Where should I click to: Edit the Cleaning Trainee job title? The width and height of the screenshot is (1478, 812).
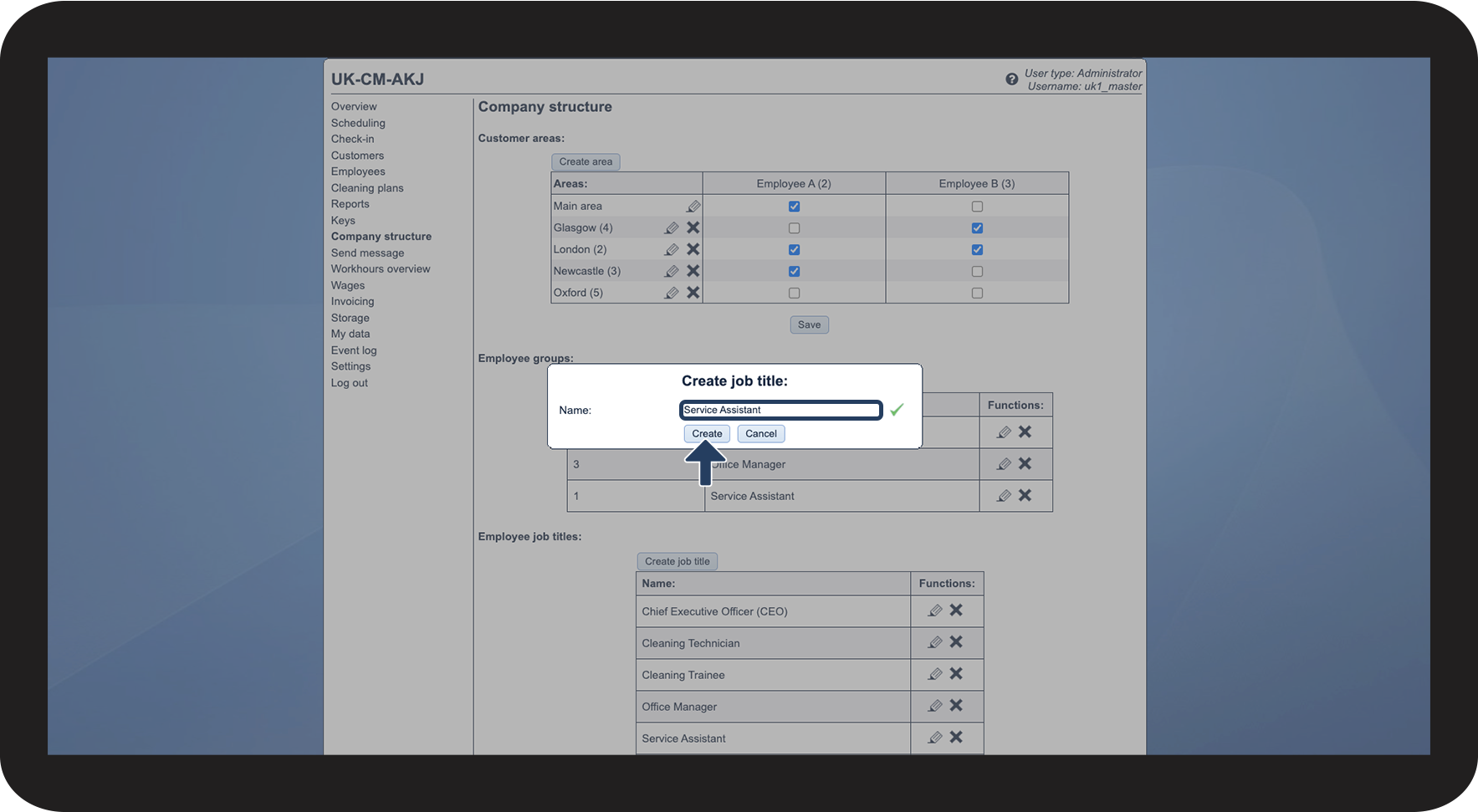click(935, 675)
